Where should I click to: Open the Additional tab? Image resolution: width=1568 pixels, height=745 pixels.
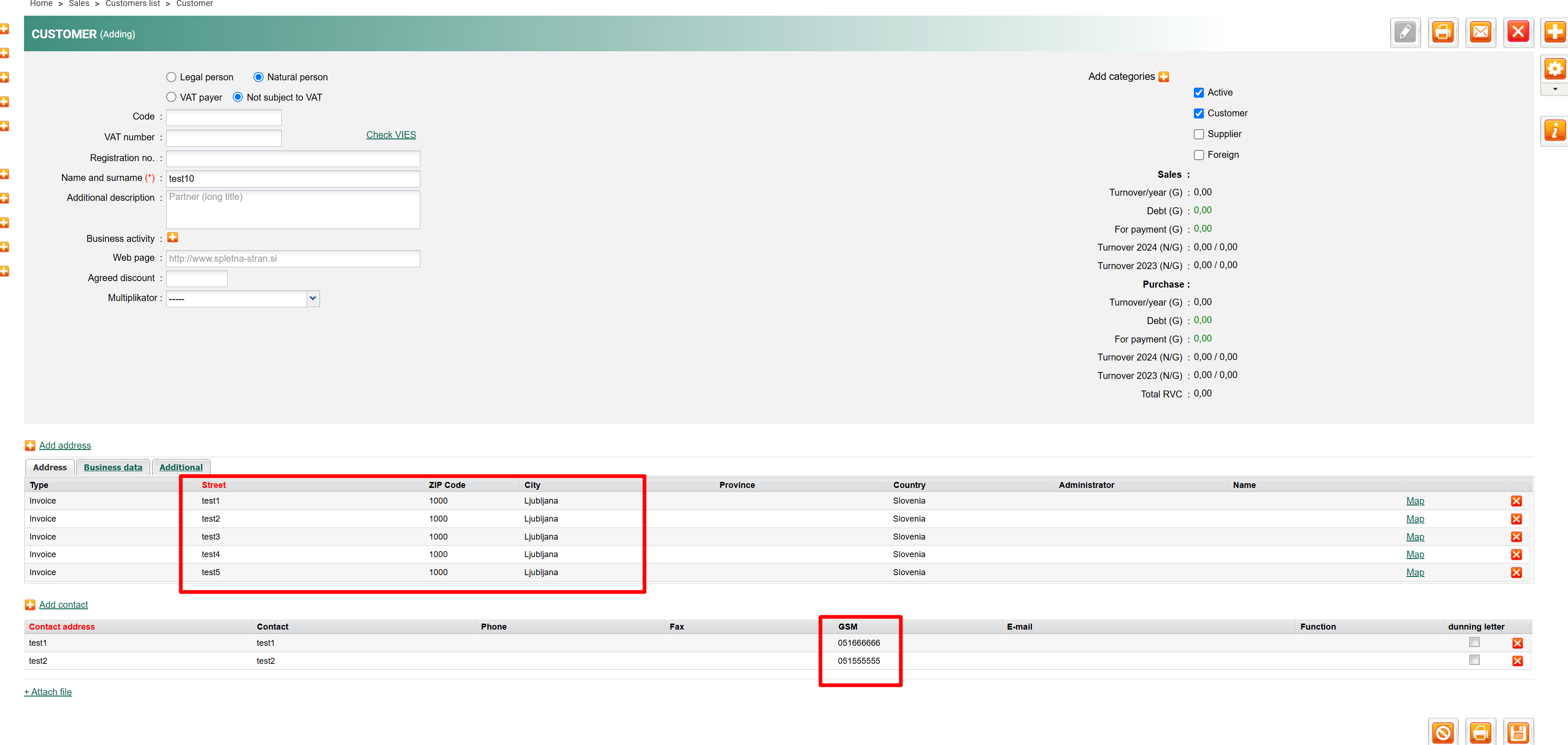click(x=181, y=467)
